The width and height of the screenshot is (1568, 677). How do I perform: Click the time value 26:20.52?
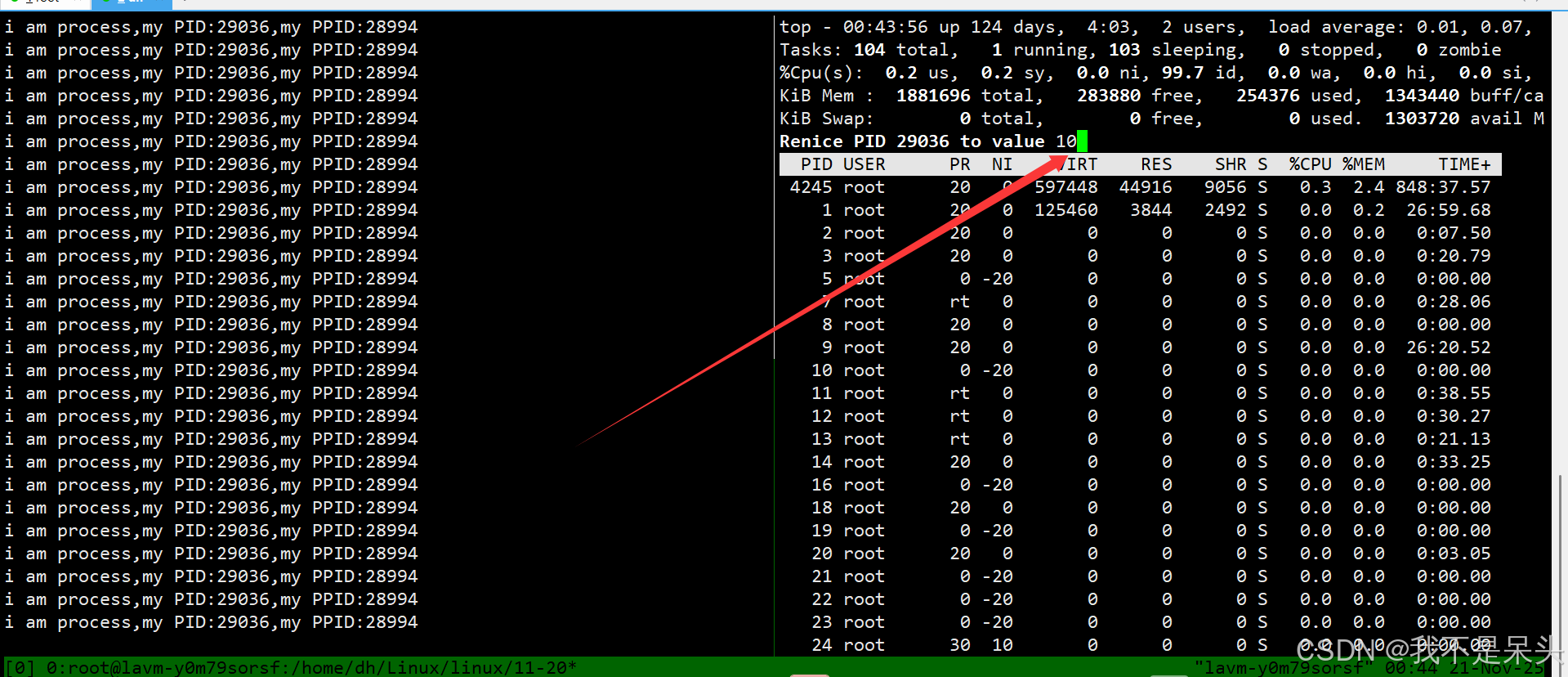(1449, 347)
